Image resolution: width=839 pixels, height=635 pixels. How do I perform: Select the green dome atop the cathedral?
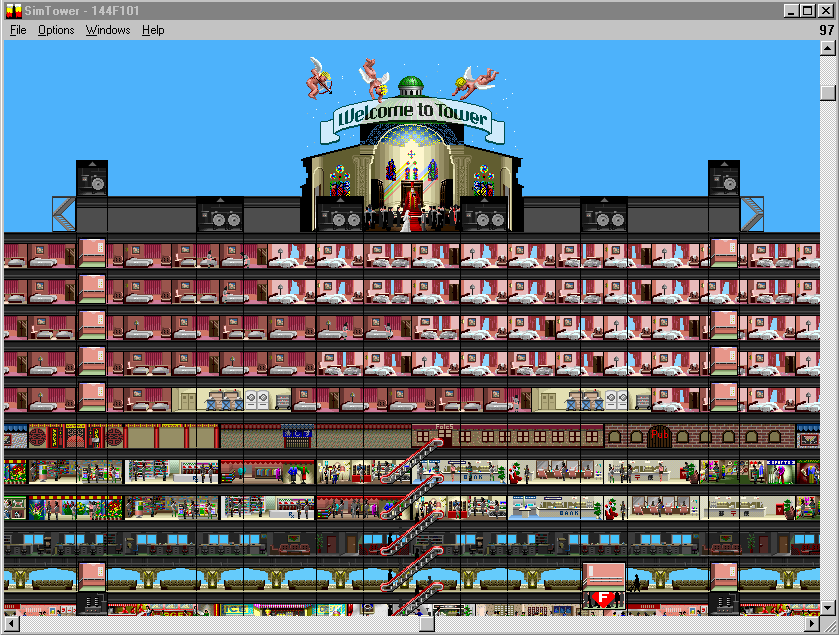[x=410, y=85]
